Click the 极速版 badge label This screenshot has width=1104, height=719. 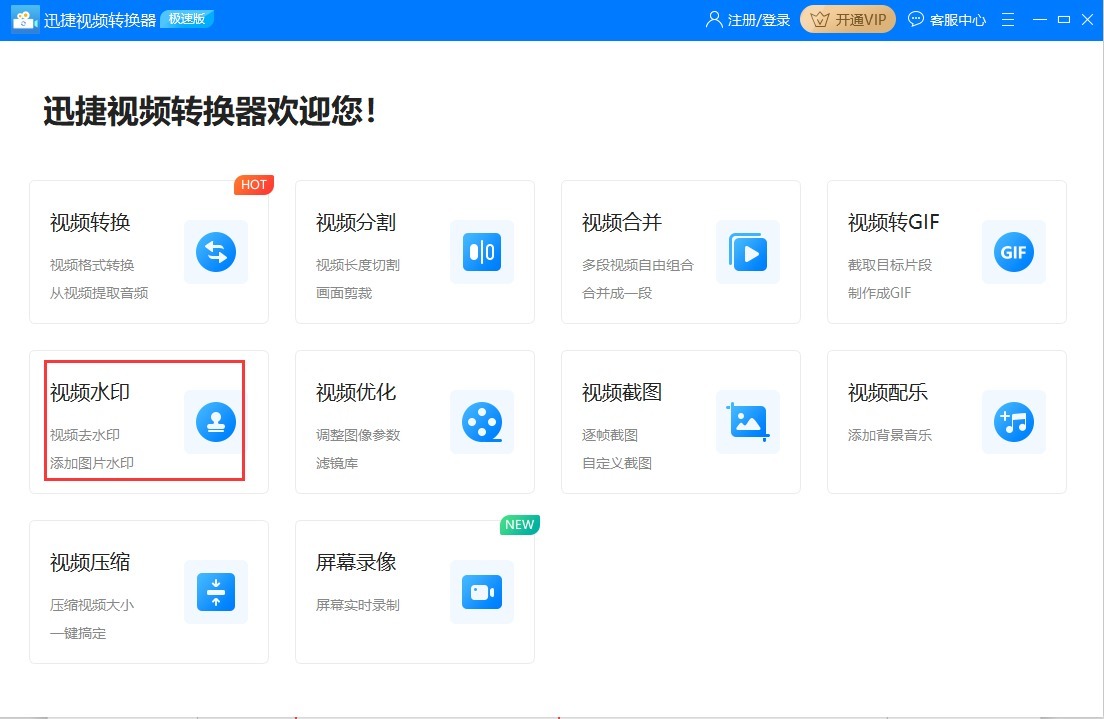(187, 19)
